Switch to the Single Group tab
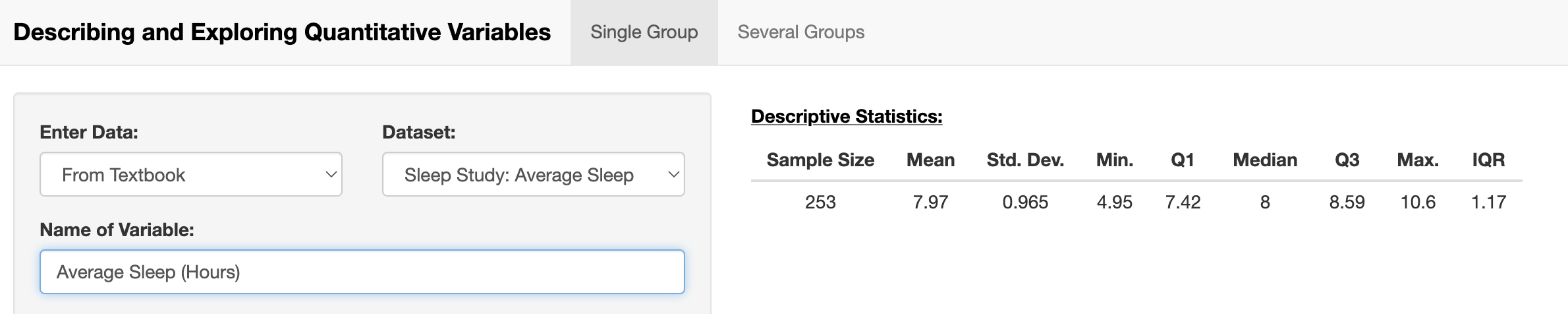Viewport: 1568px width, 314px height. coord(644,32)
